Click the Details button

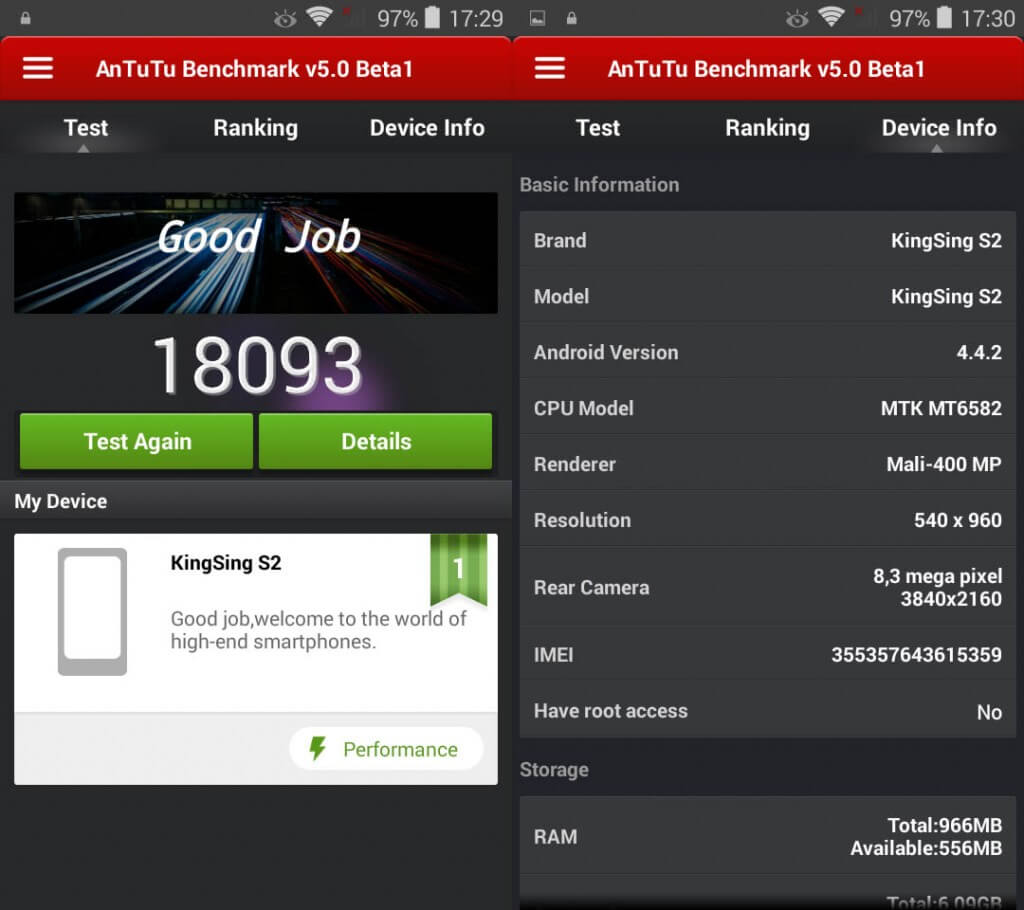click(x=376, y=441)
